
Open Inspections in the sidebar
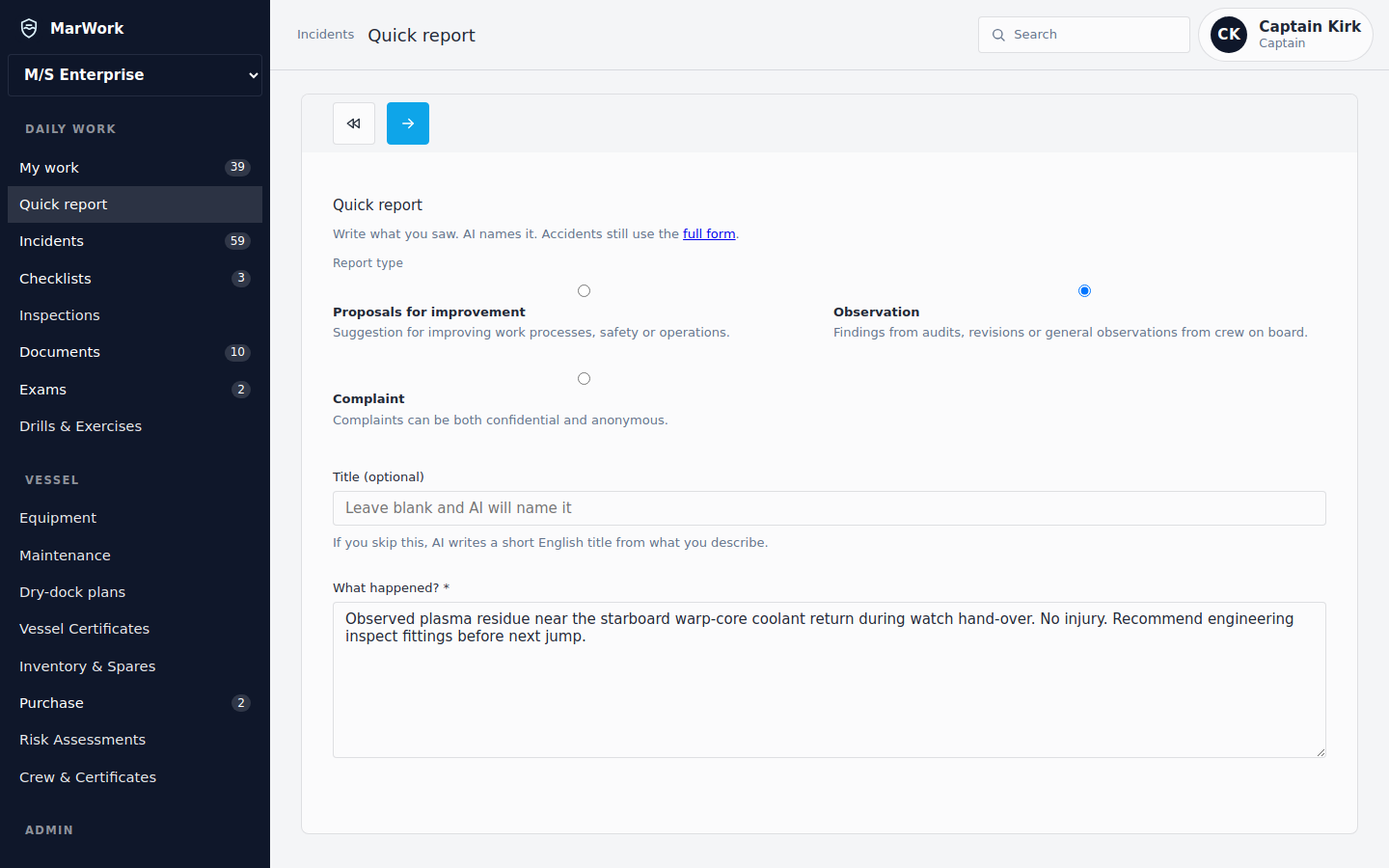[135, 315]
